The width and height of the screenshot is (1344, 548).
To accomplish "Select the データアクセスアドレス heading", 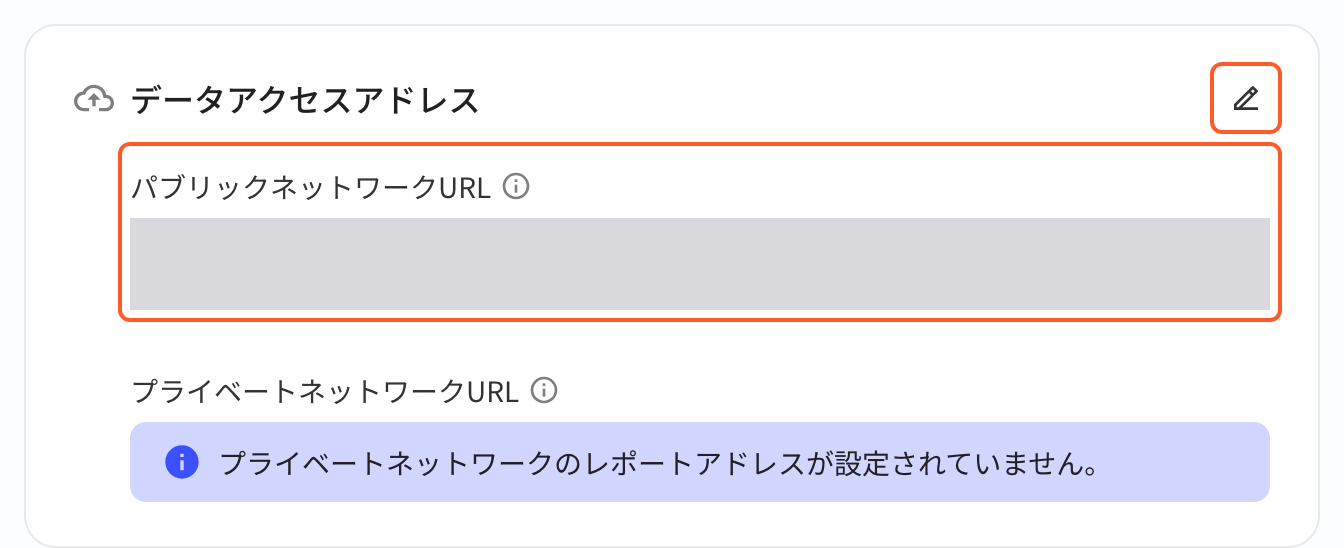I will [x=305, y=100].
